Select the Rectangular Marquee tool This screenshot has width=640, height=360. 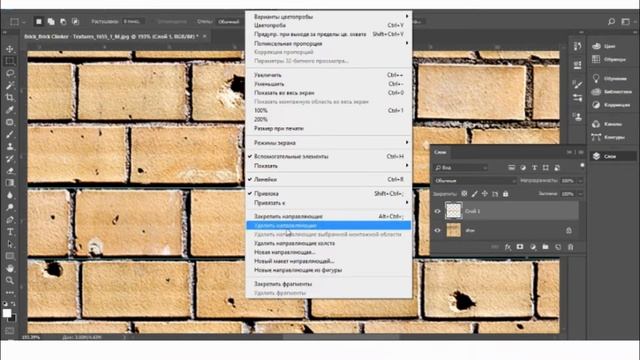click(10, 61)
